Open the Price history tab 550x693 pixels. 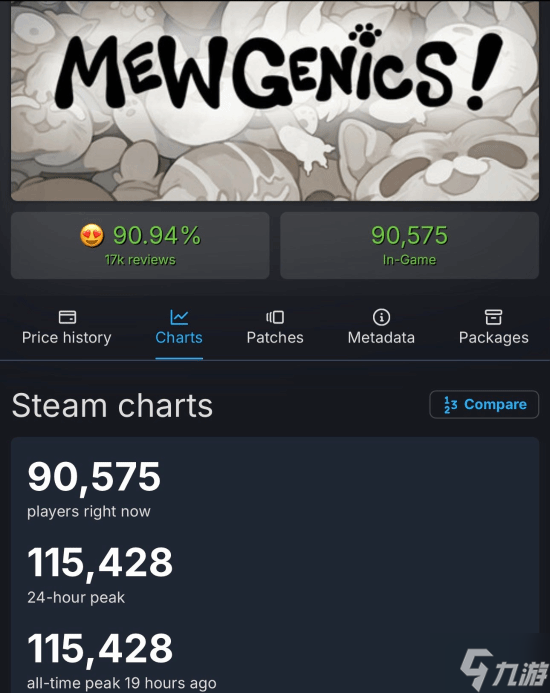pos(67,328)
